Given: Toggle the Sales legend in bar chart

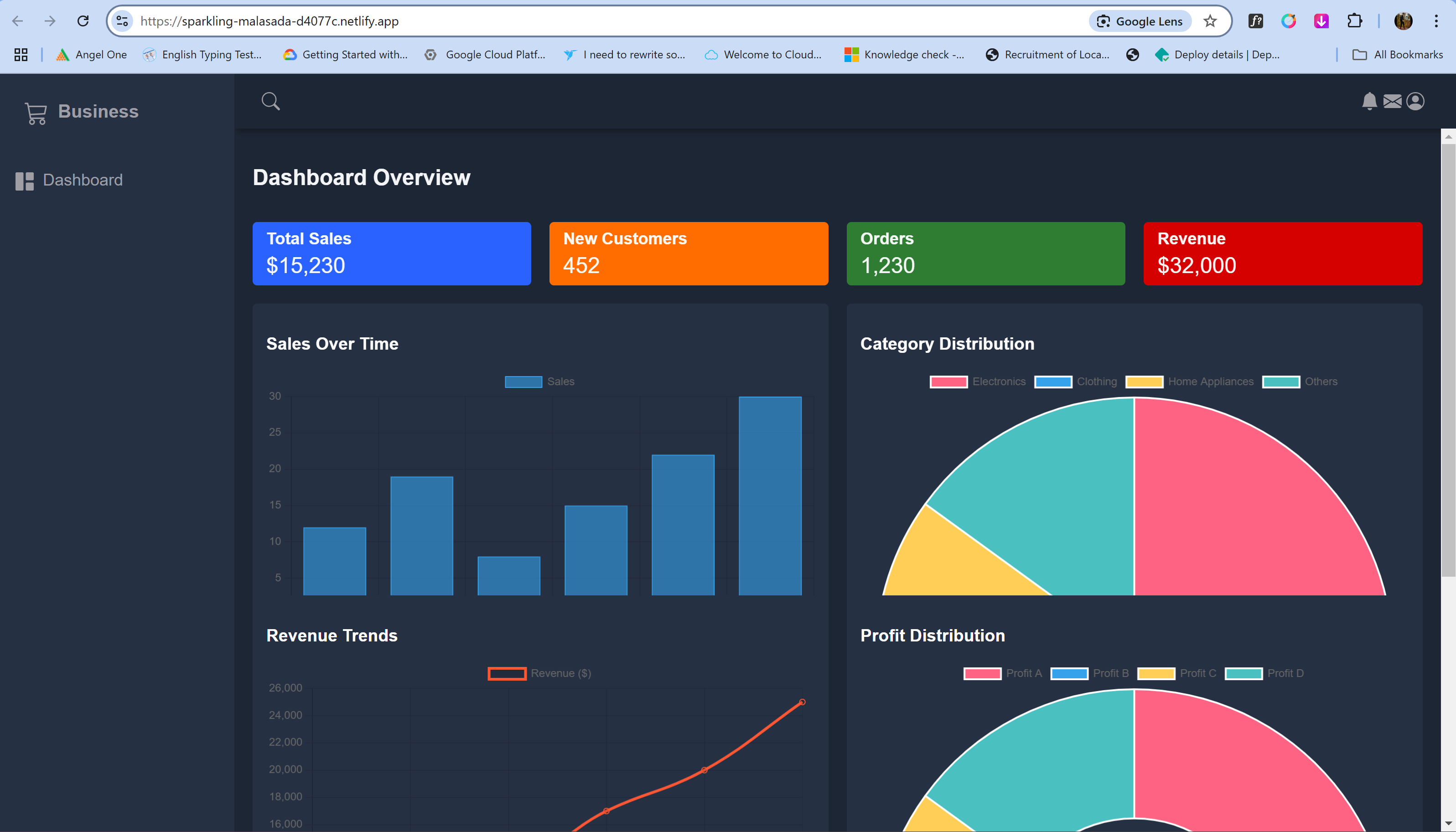Looking at the screenshot, I should point(539,381).
